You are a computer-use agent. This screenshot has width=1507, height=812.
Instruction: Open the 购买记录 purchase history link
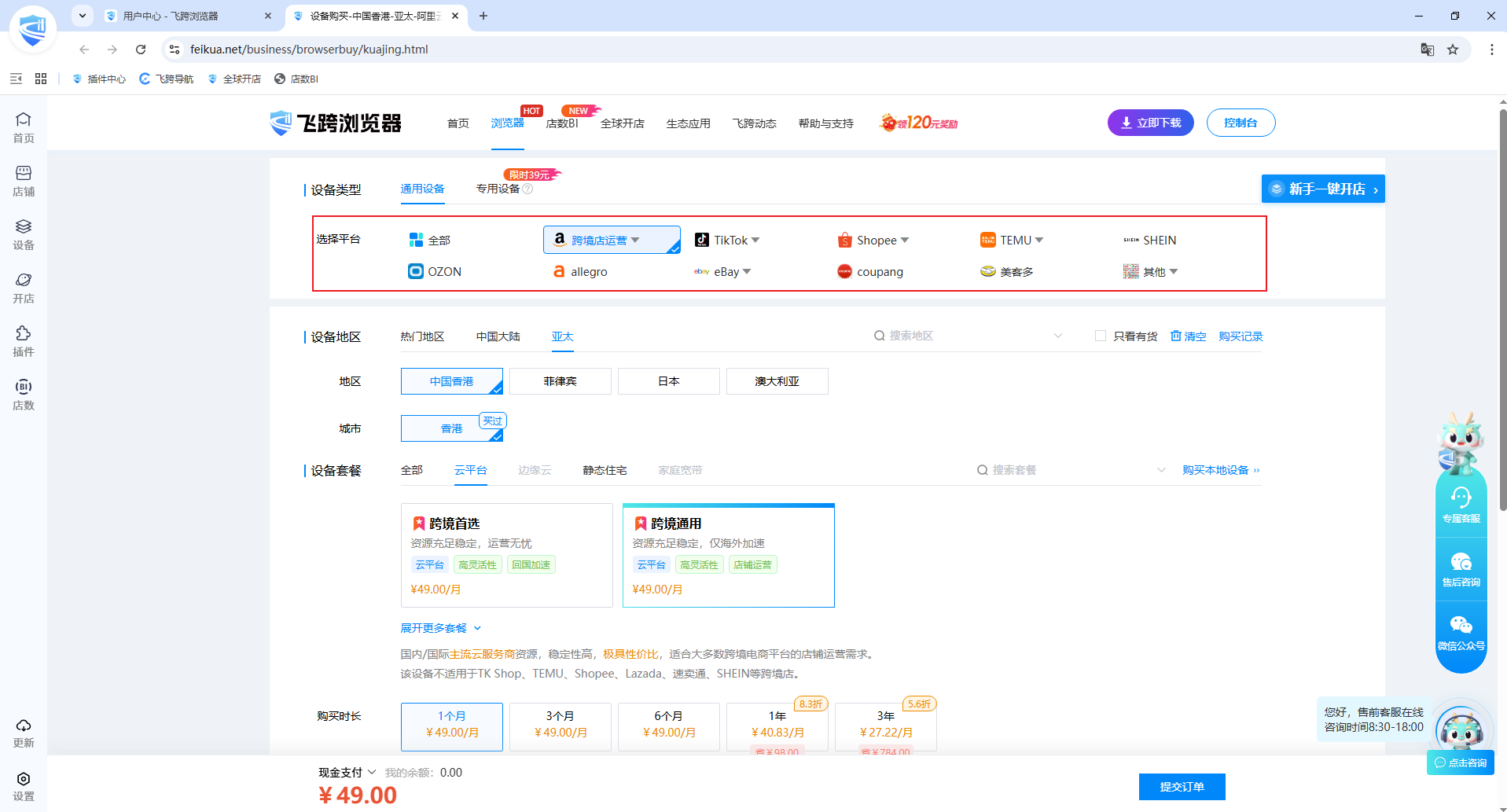pyautogui.click(x=1241, y=336)
